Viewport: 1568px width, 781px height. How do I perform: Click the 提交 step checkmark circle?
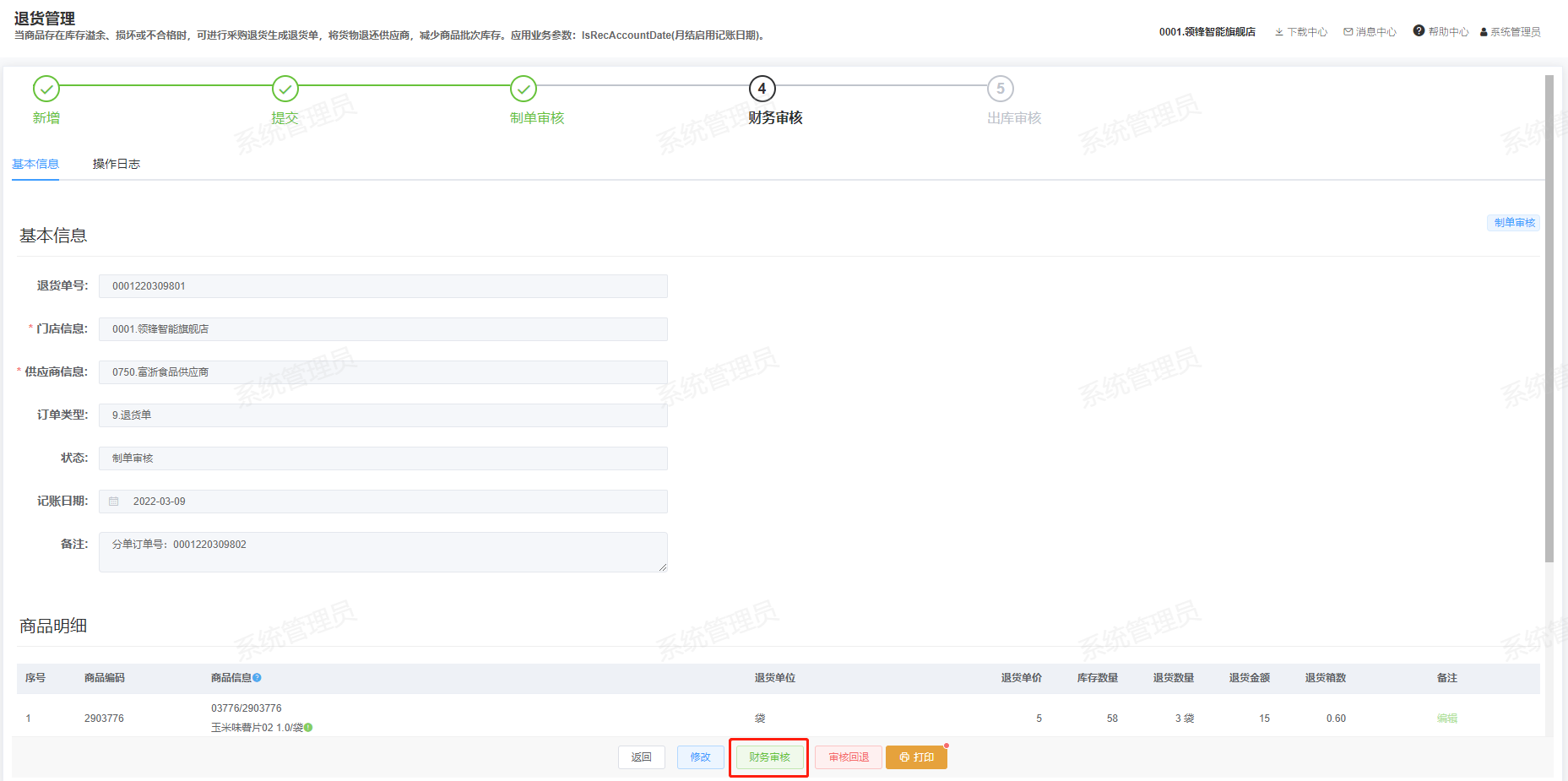(285, 89)
